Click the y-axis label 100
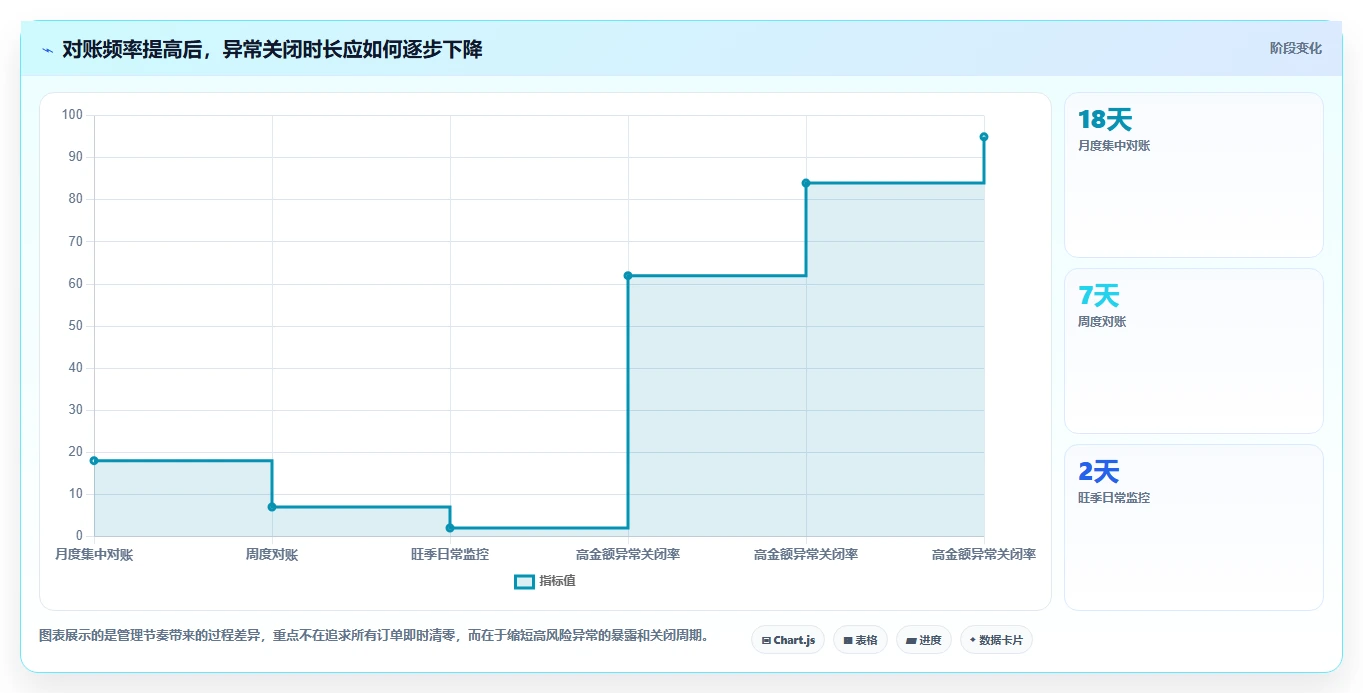1363x693 pixels. [x=72, y=115]
